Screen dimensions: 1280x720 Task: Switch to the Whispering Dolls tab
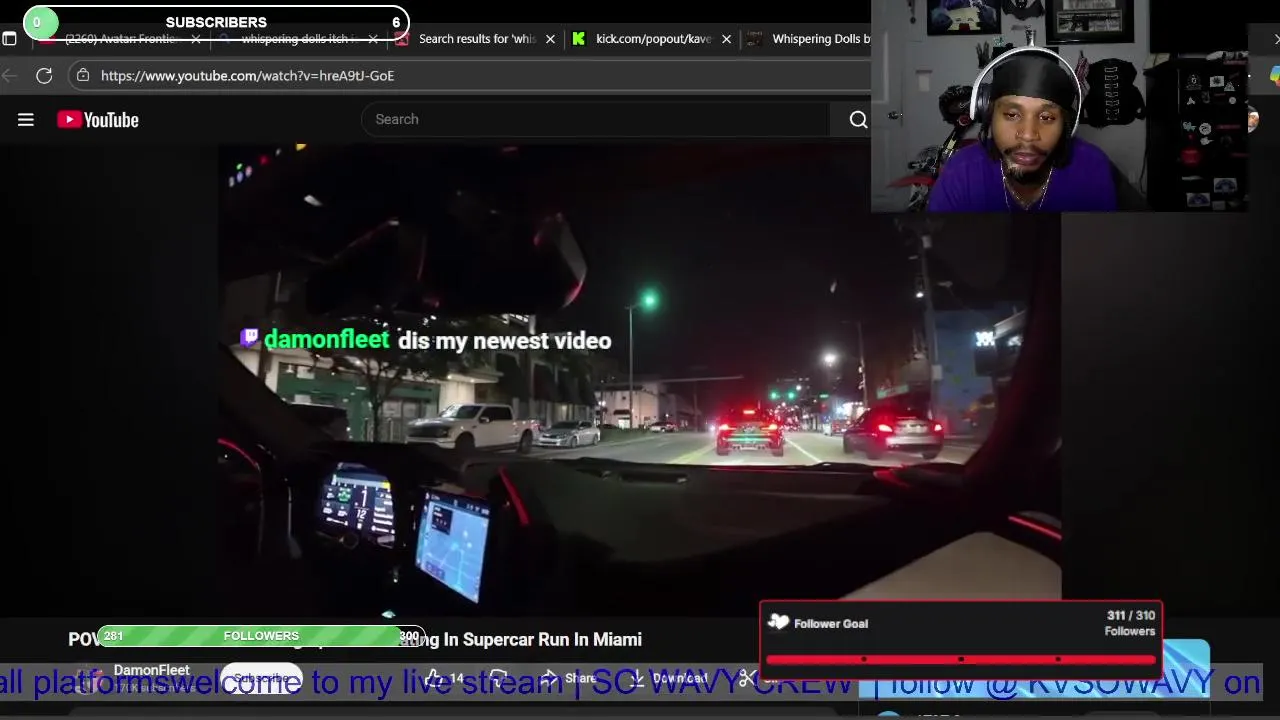(808, 39)
